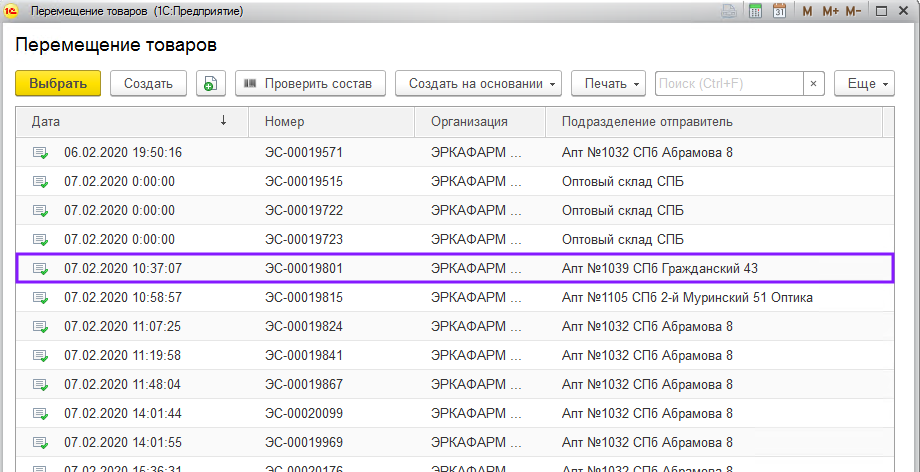The width and height of the screenshot is (920, 472).
Task: Click the Создать button
Action: [148, 84]
